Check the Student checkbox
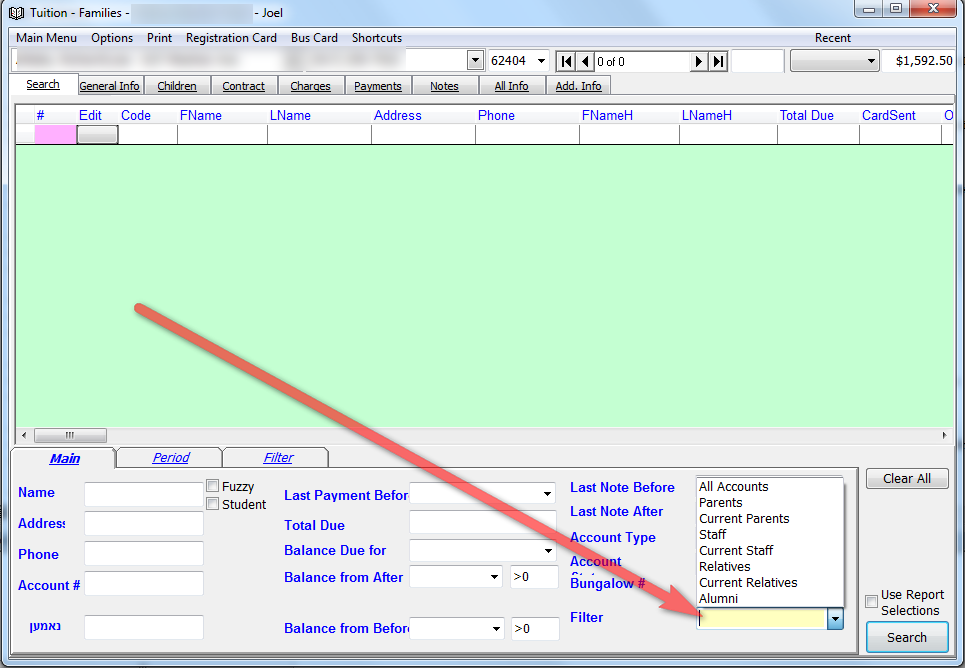965x668 pixels. [x=212, y=504]
